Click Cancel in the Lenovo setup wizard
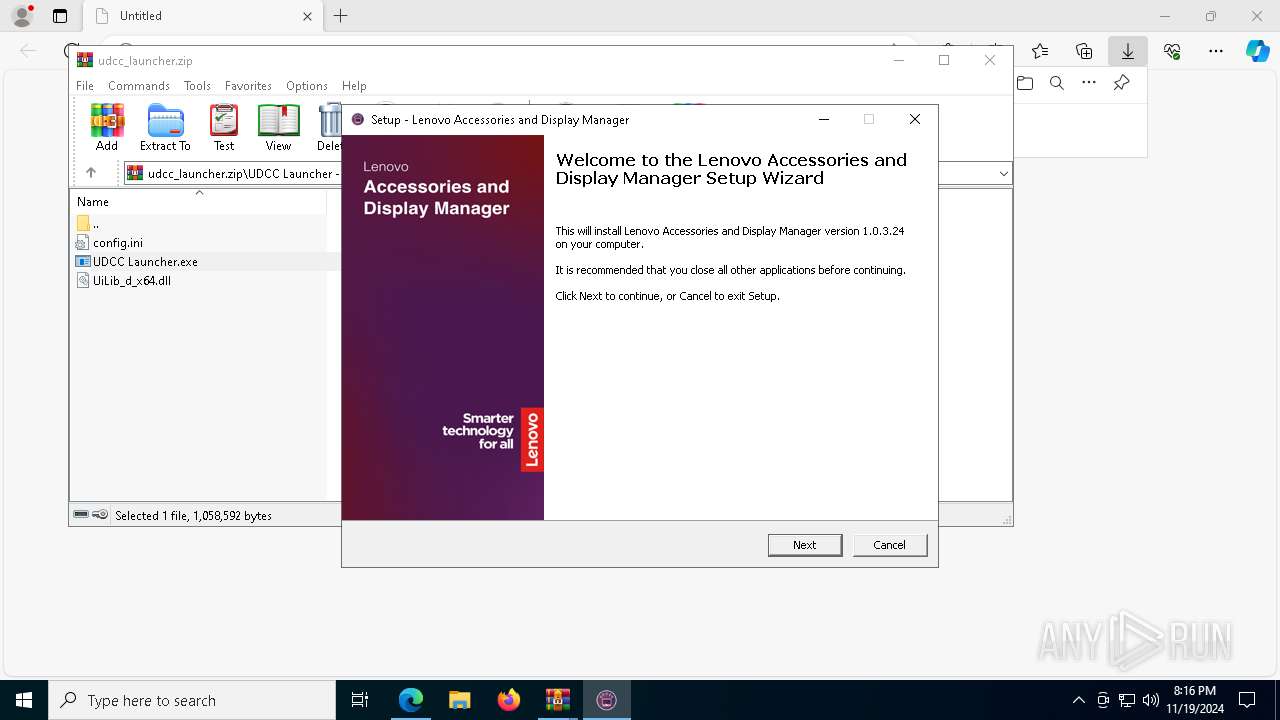The image size is (1280, 720). pos(889,545)
